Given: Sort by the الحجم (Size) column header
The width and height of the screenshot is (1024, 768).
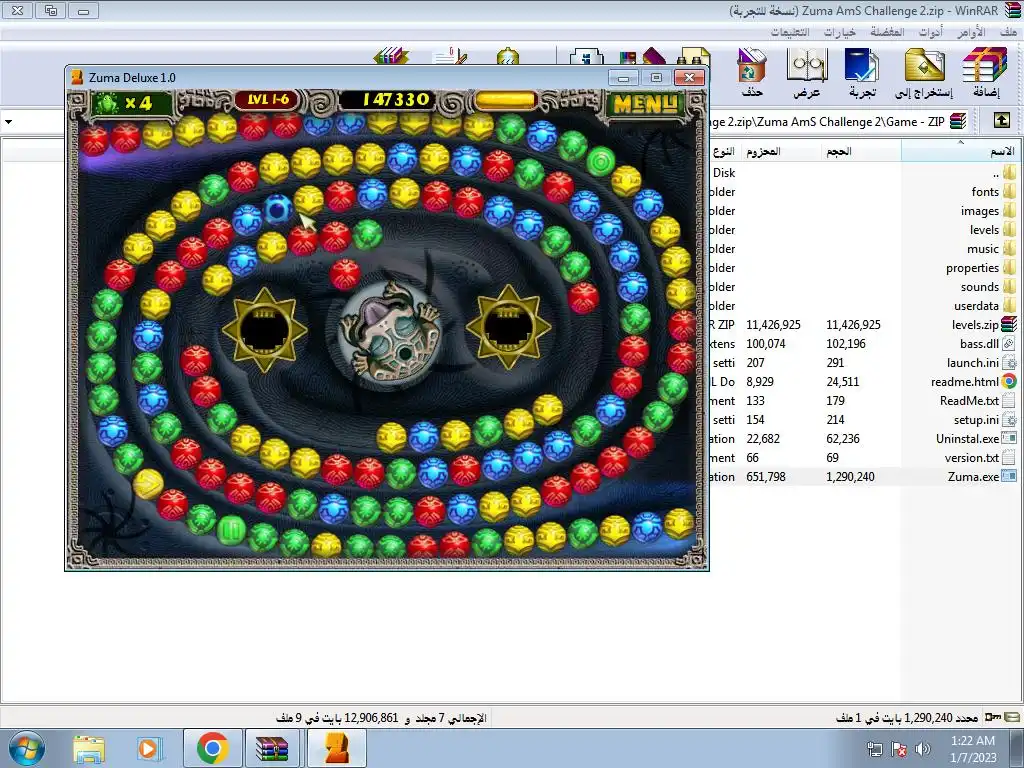Looking at the screenshot, I should [x=861, y=152].
